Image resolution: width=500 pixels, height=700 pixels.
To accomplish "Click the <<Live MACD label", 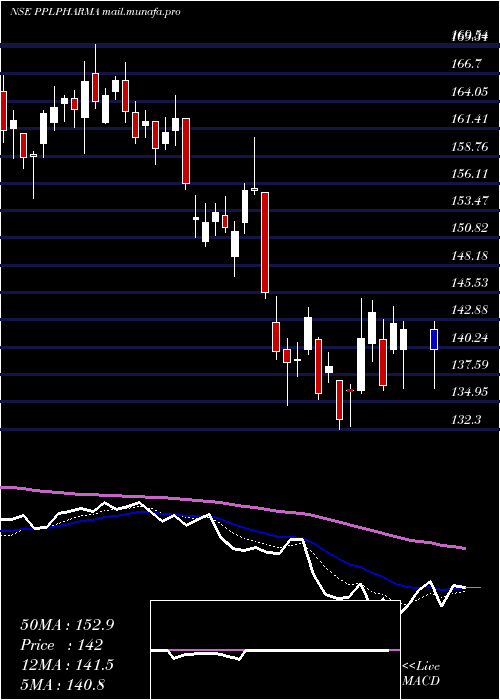I will 421,673.
